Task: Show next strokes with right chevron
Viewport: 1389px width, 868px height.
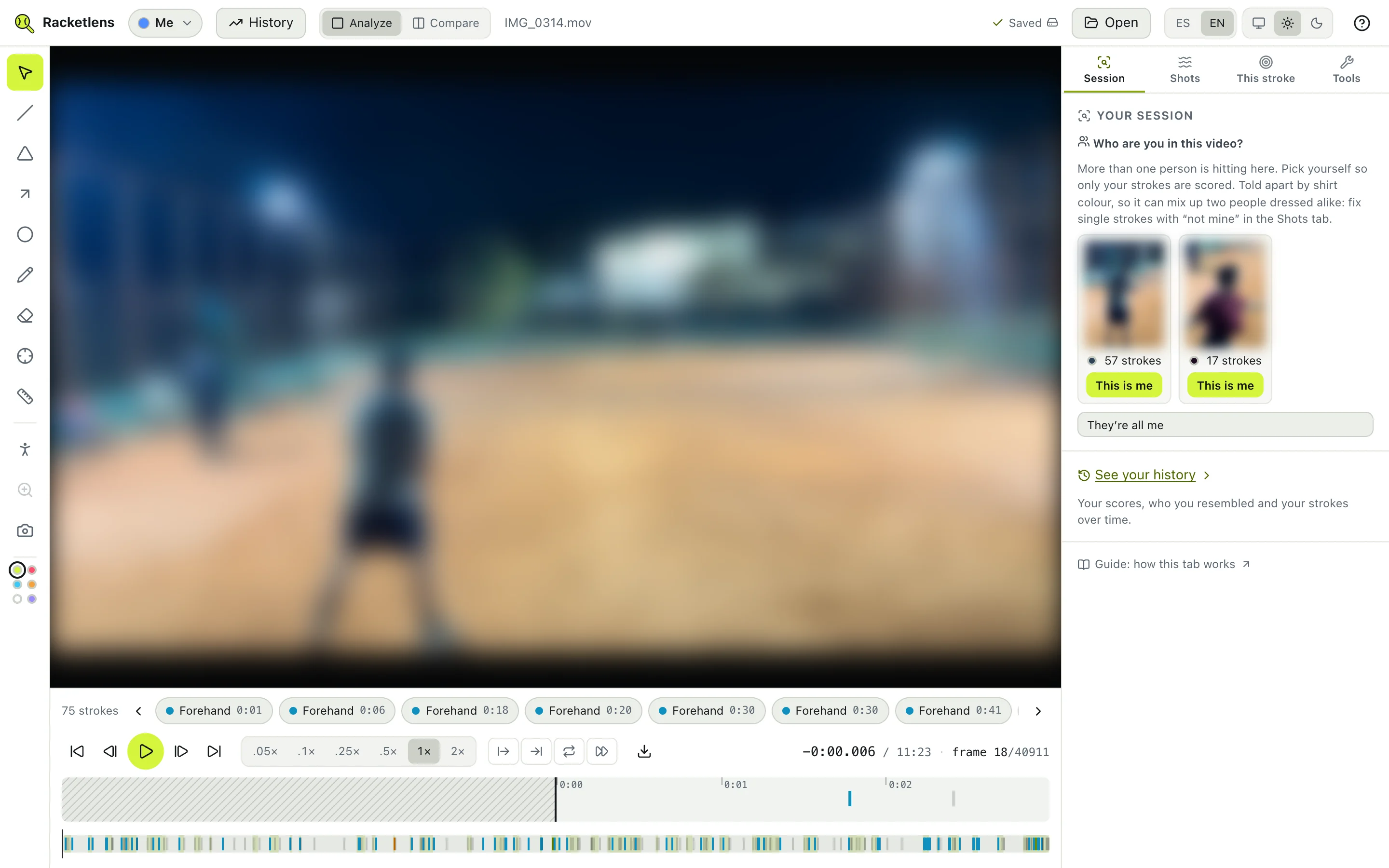Action: tap(1038, 711)
